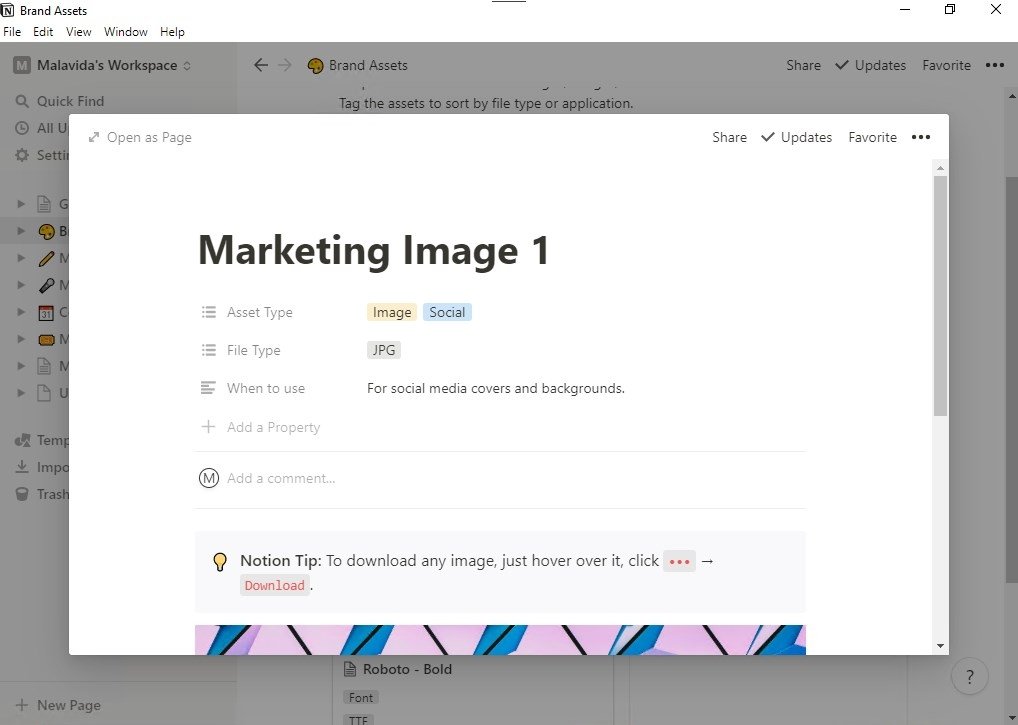This screenshot has width=1018, height=725.
Task: Go back with the left arrow
Action: coord(261,65)
